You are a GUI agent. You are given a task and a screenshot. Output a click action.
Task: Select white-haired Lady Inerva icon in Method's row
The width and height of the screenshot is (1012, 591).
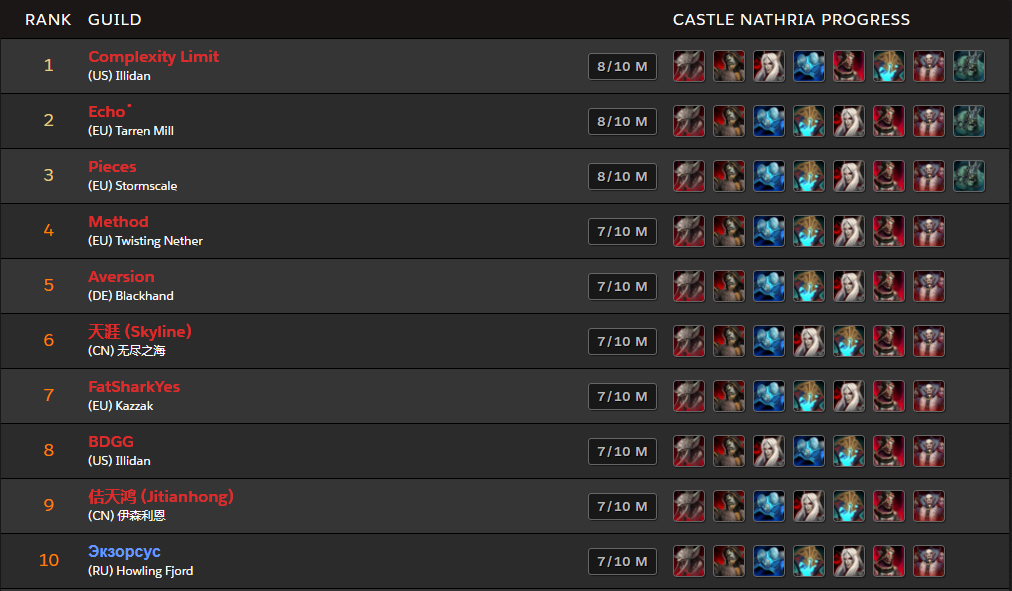(x=849, y=231)
